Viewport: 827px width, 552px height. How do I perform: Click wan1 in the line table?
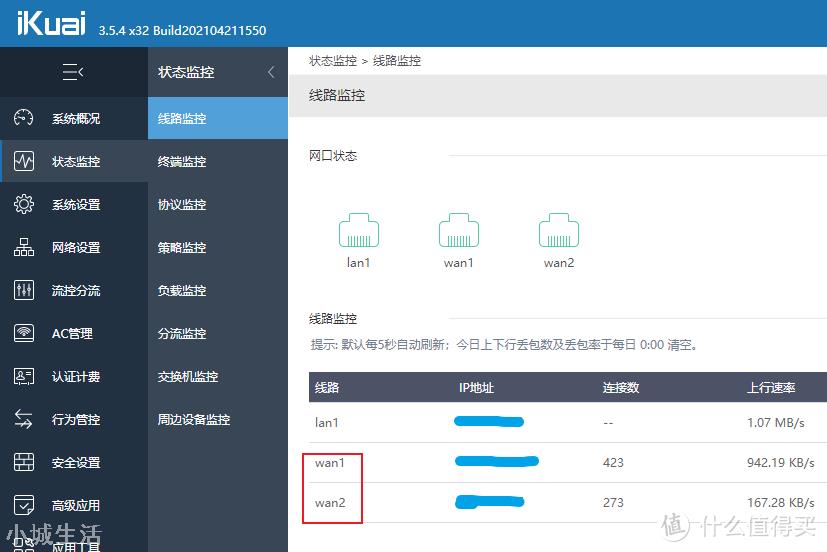click(330, 463)
